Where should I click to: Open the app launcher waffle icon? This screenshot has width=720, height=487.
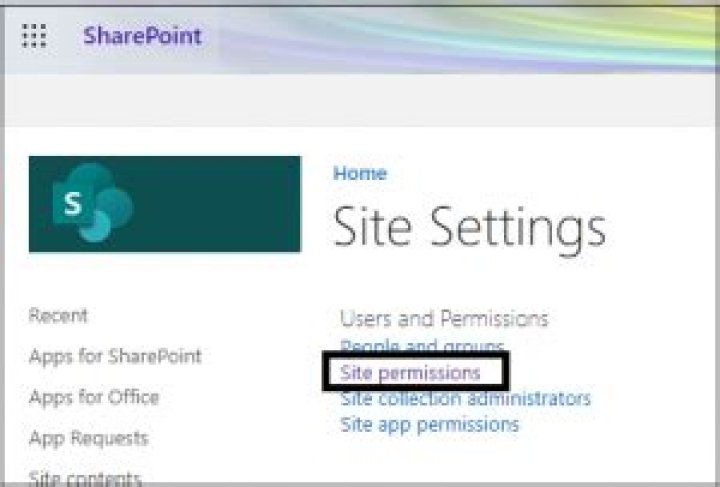pyautogui.click(x=34, y=37)
